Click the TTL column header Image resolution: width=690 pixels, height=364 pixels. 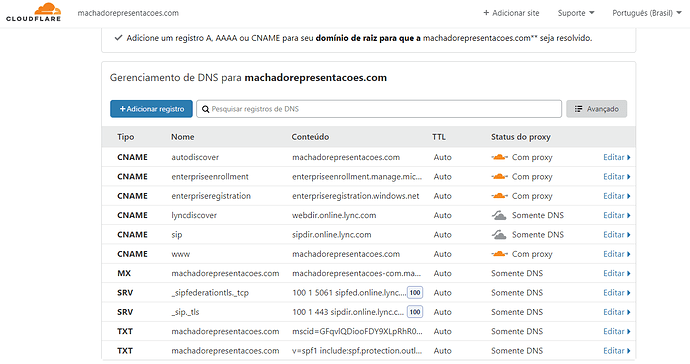pyautogui.click(x=439, y=137)
